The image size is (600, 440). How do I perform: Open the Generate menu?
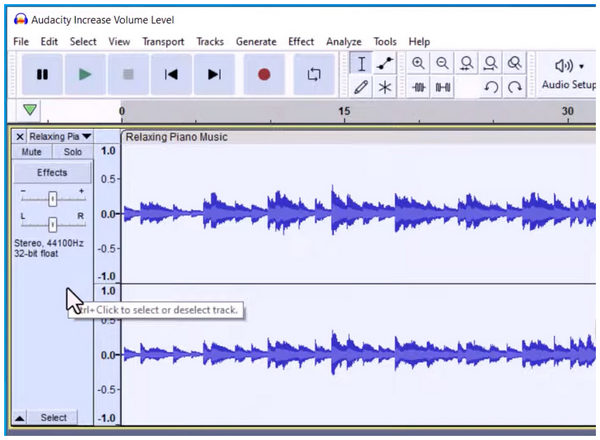(x=256, y=42)
